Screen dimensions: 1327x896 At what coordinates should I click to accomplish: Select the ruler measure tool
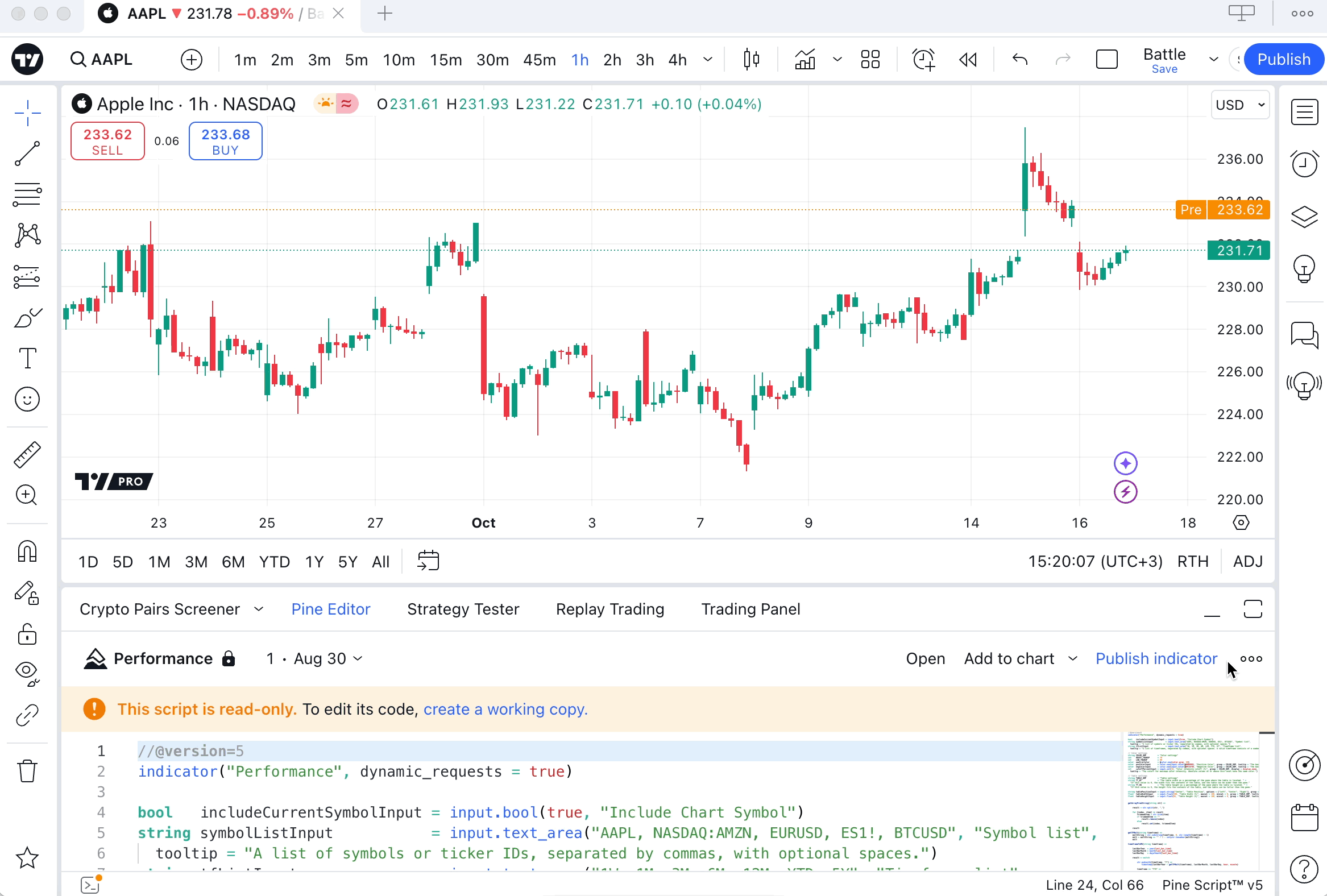point(27,455)
